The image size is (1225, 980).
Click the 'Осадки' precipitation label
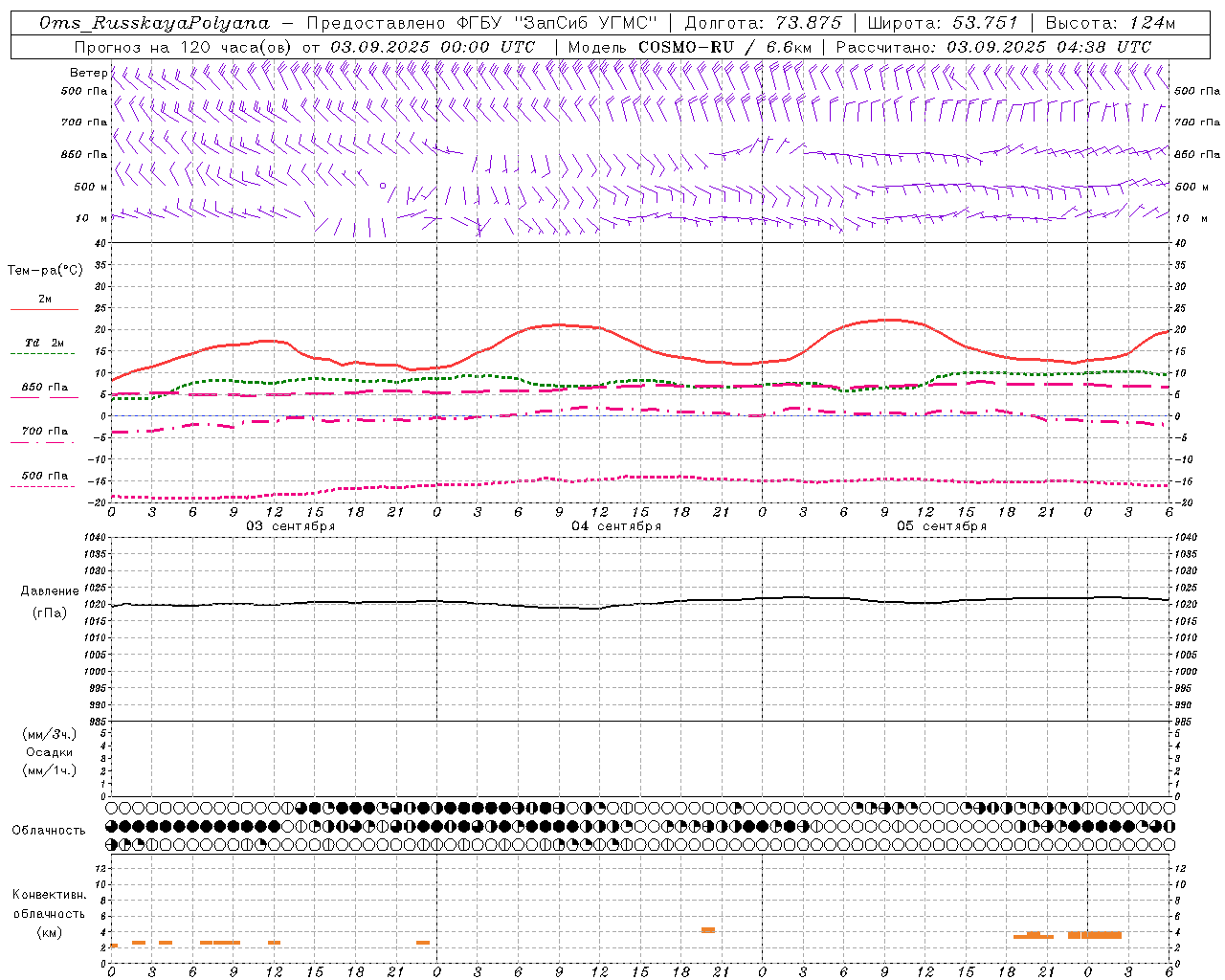coord(50,752)
